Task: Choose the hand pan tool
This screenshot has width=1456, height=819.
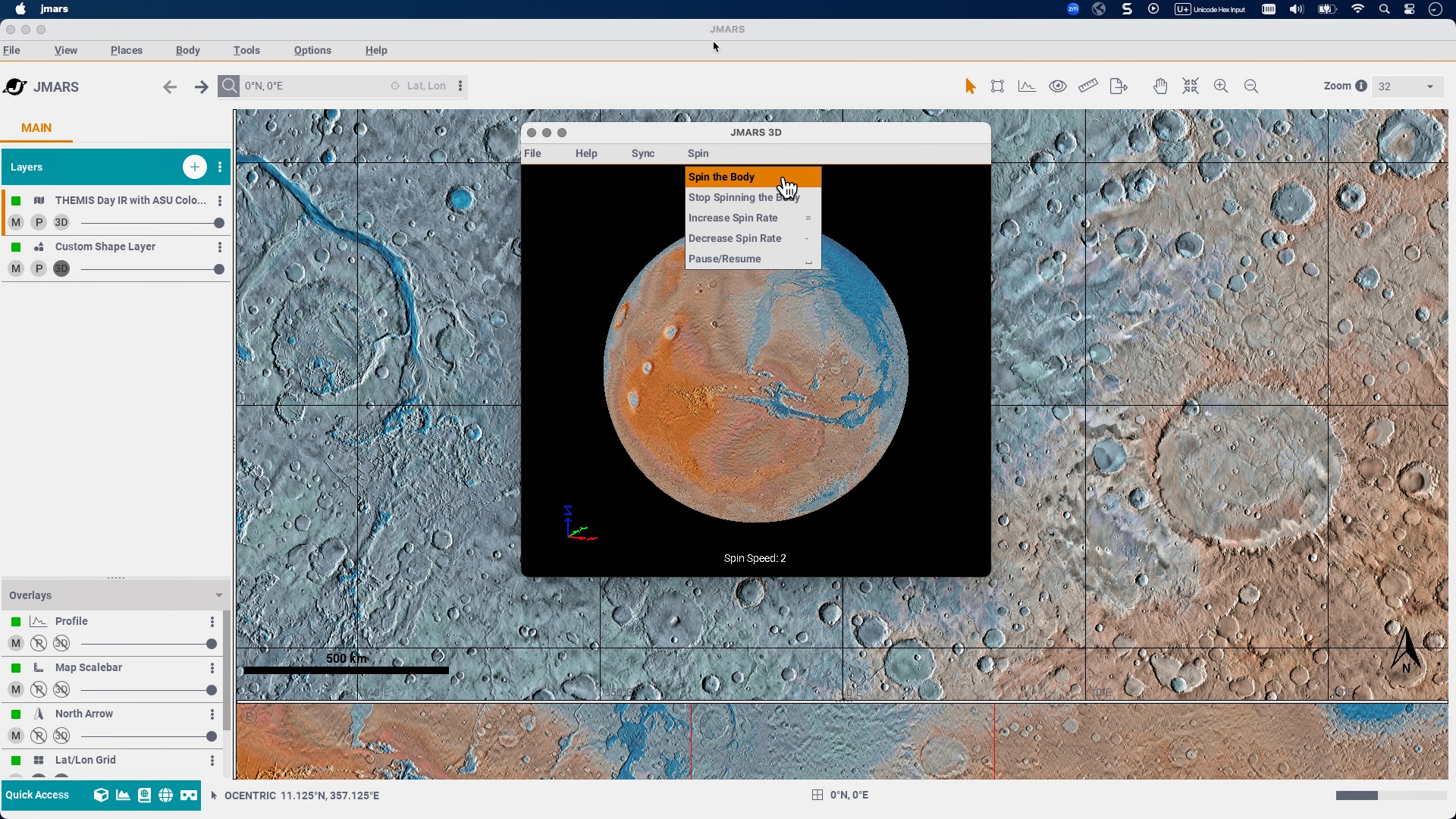Action: click(1160, 86)
